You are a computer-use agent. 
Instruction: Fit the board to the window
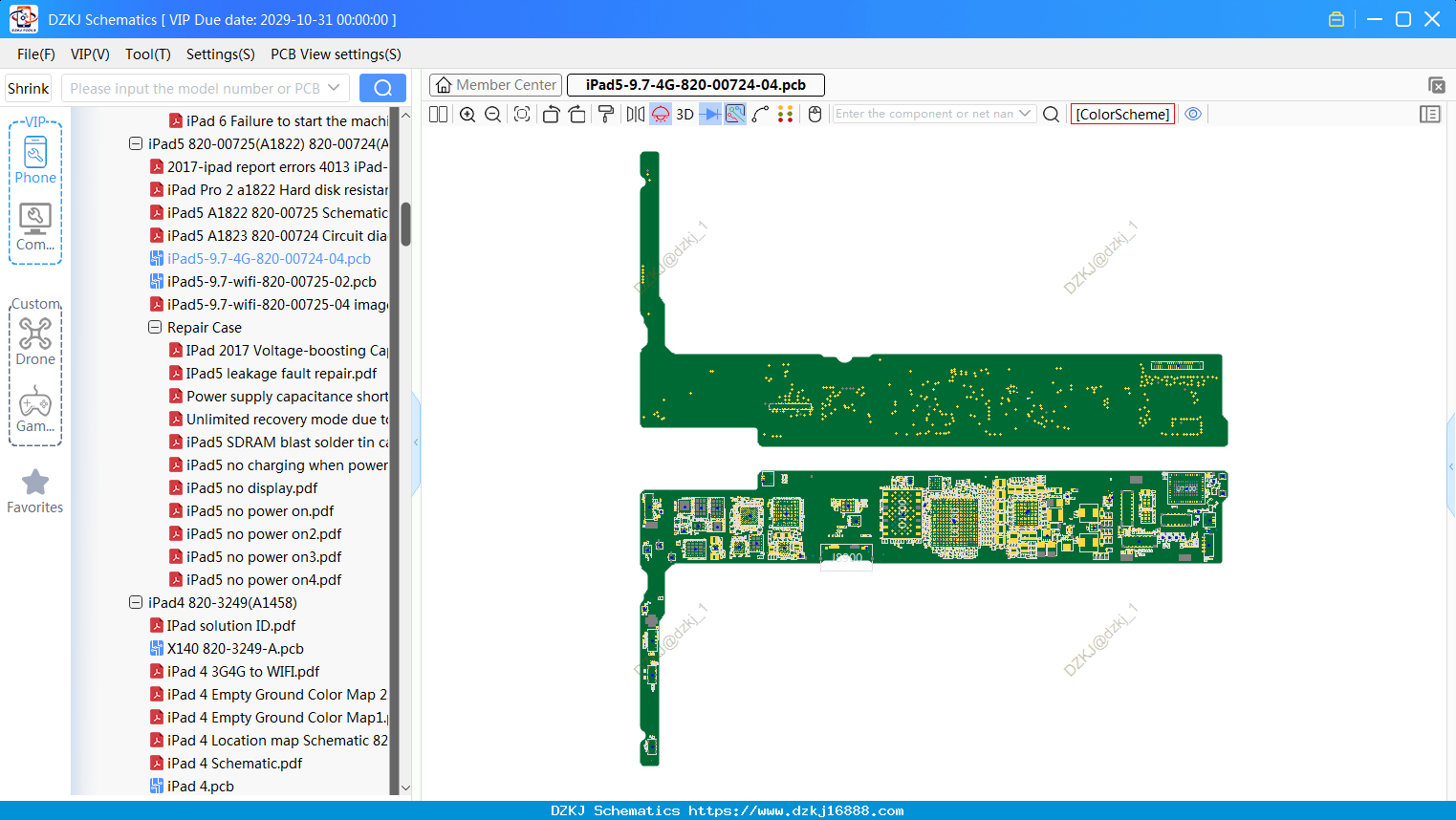(522, 114)
